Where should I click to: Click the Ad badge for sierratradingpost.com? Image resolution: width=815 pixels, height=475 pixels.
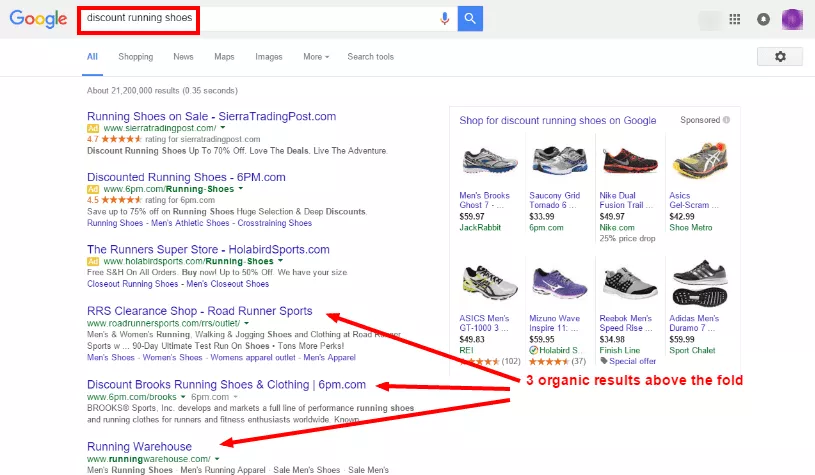click(x=93, y=128)
